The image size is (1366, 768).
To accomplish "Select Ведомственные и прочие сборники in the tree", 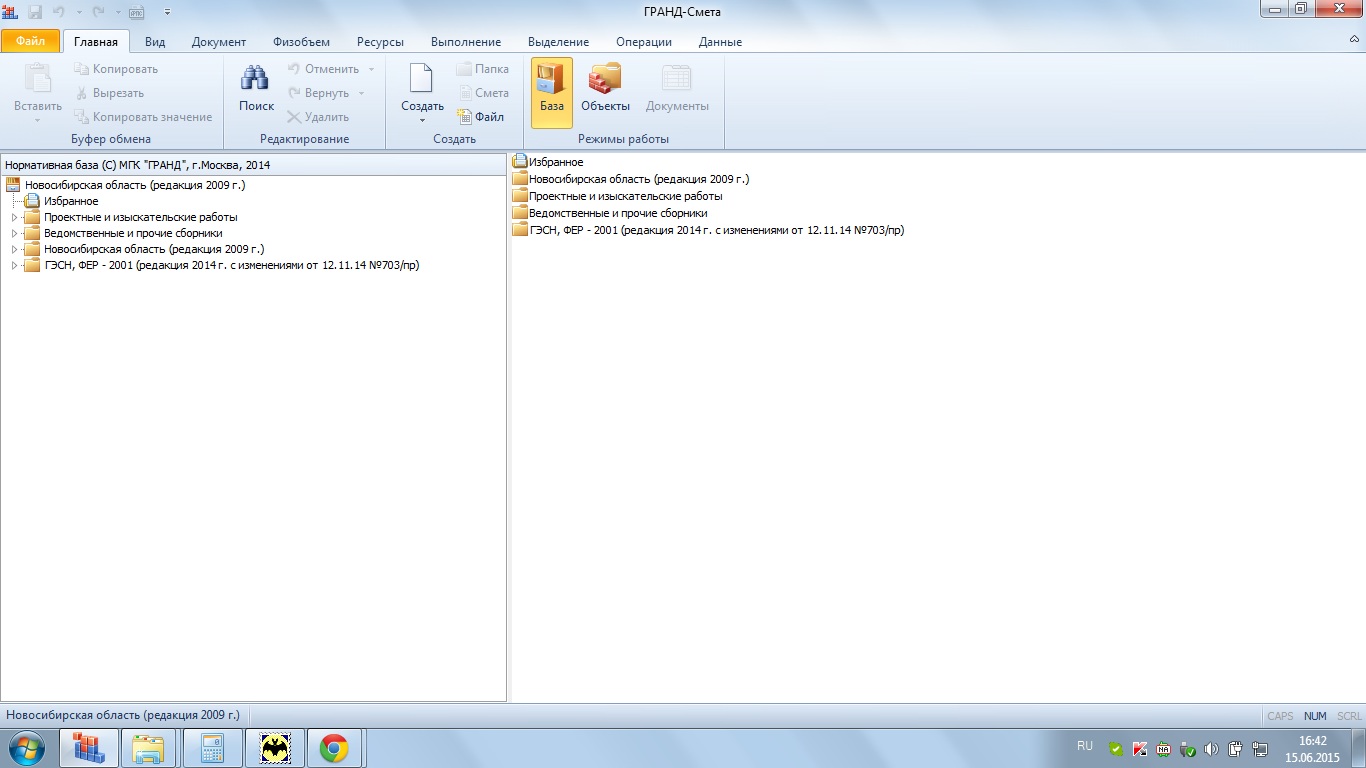I will (133, 233).
